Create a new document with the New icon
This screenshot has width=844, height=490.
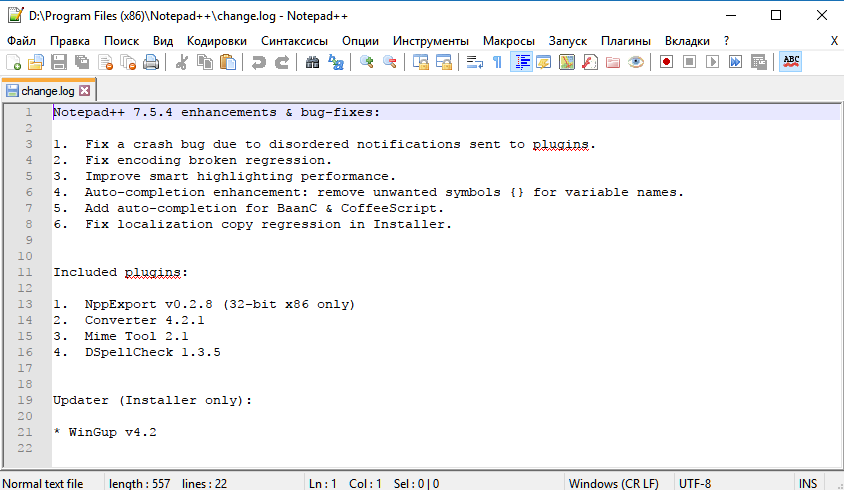click(x=13, y=62)
